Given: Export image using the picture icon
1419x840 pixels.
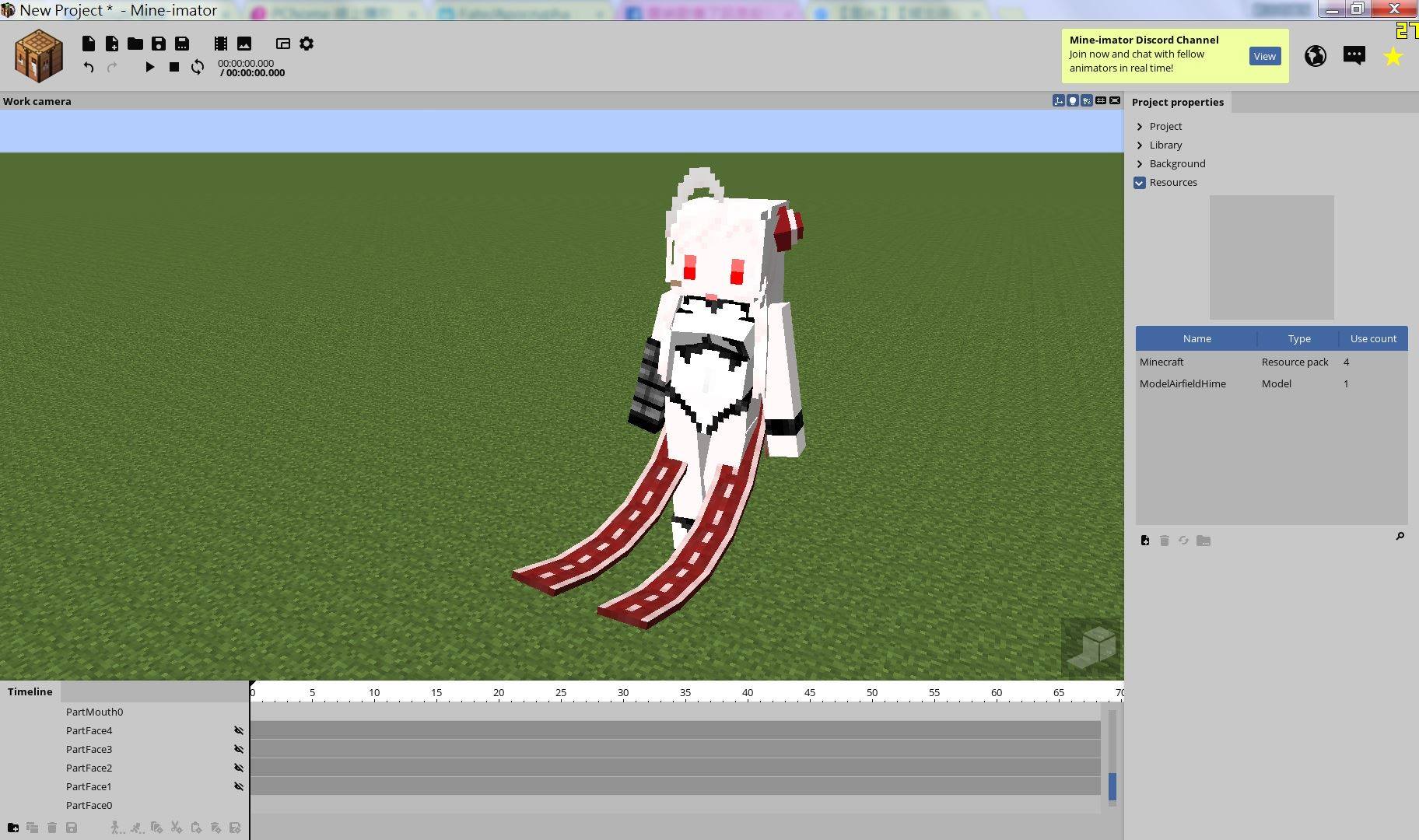Looking at the screenshot, I should click(x=244, y=44).
